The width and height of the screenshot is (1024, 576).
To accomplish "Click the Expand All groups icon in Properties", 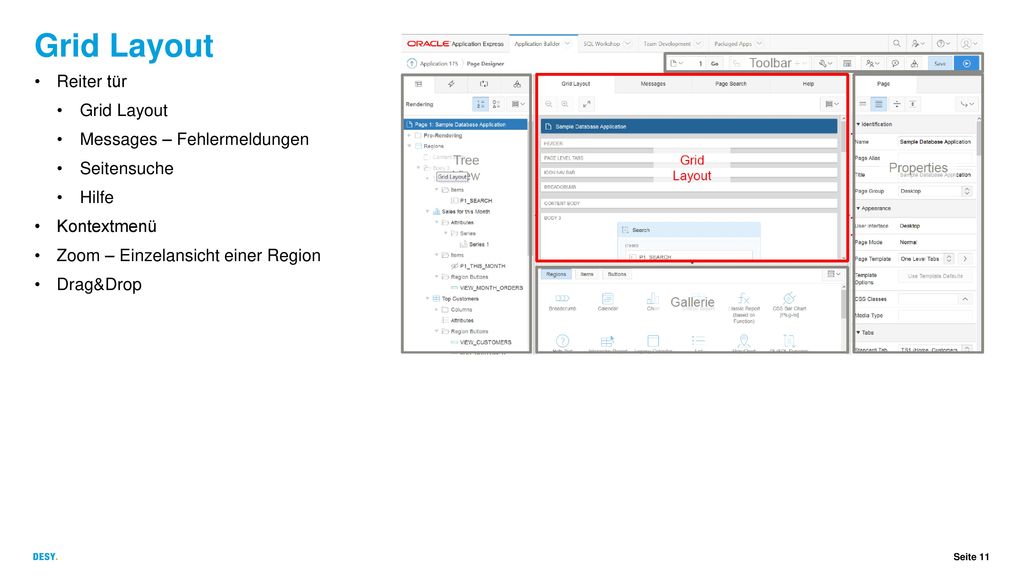I will (912, 104).
